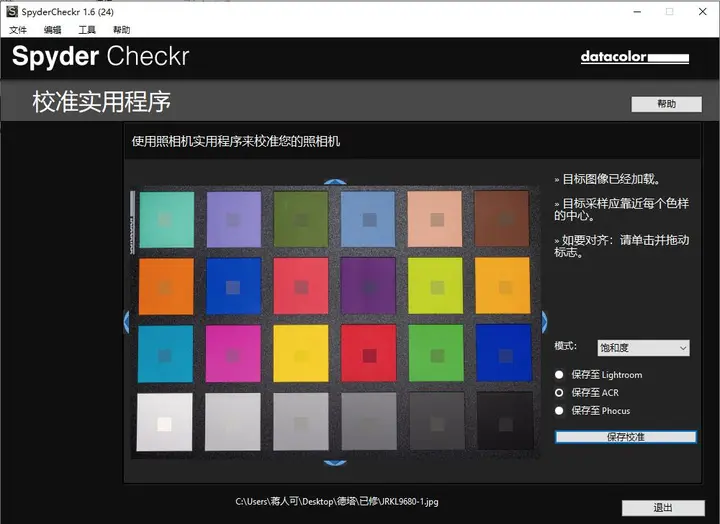
Task: Click the olive green color patch
Action: tap(301, 220)
